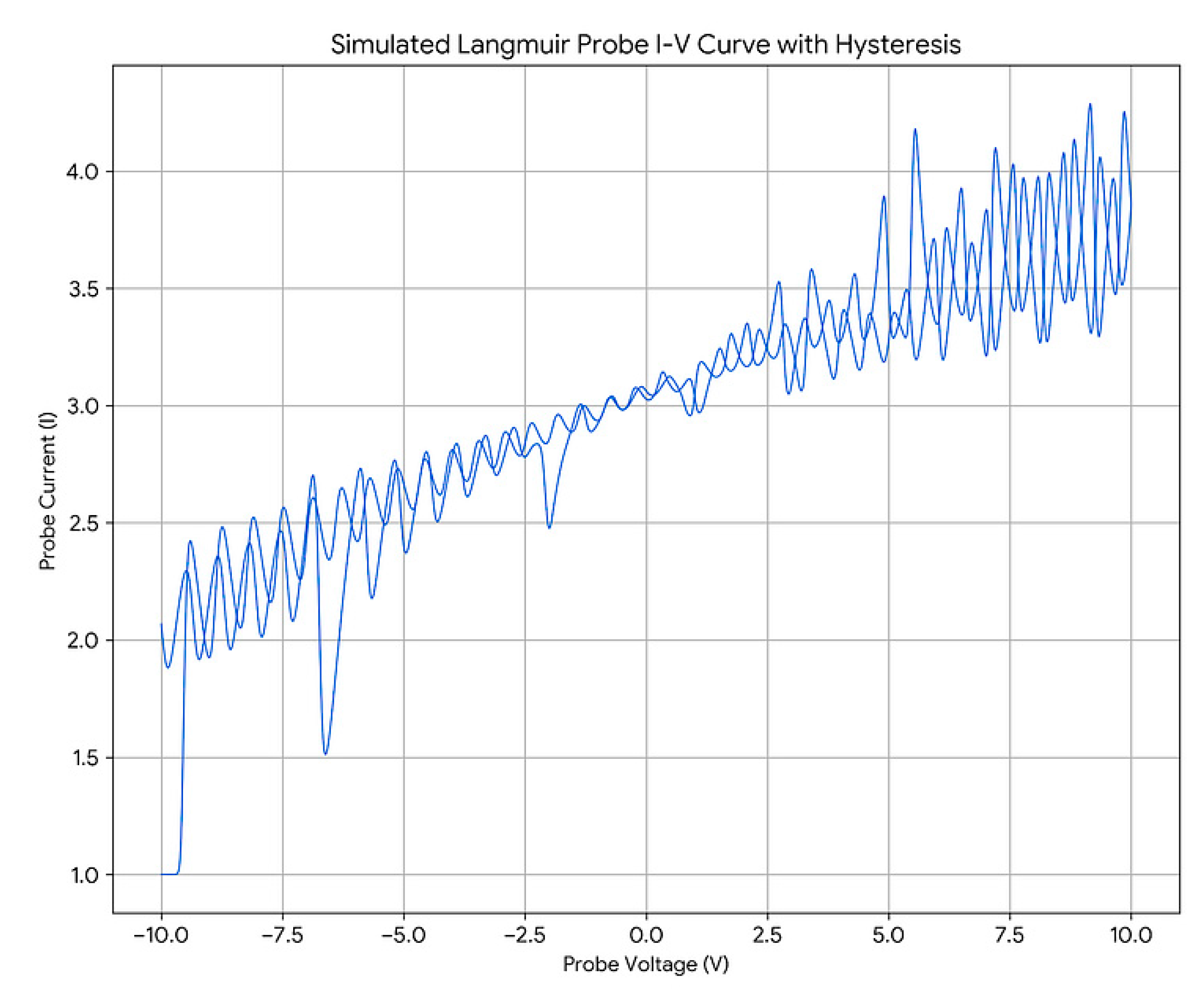Click the 2.0 y-axis tick label
1204x1006 pixels.
coord(83,640)
